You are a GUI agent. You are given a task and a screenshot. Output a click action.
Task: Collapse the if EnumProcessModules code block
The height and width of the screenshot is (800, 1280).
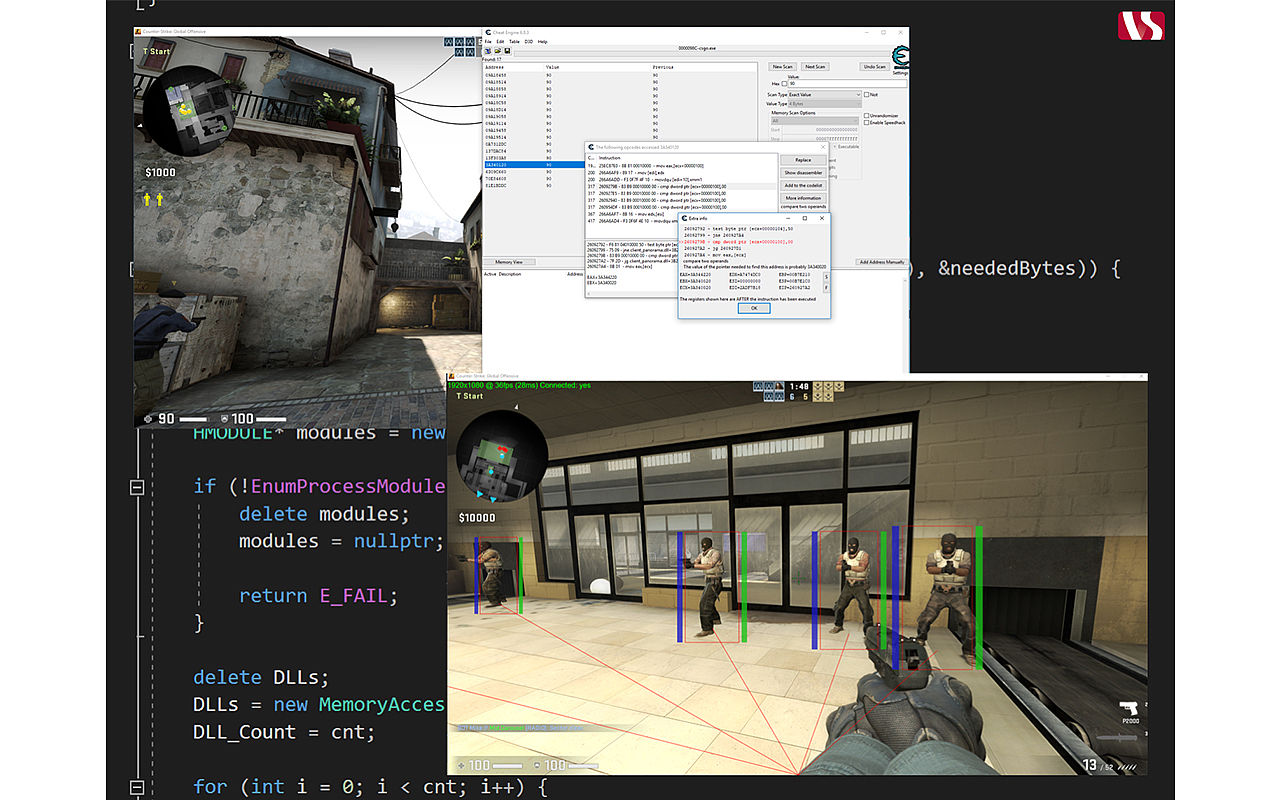[x=137, y=487]
